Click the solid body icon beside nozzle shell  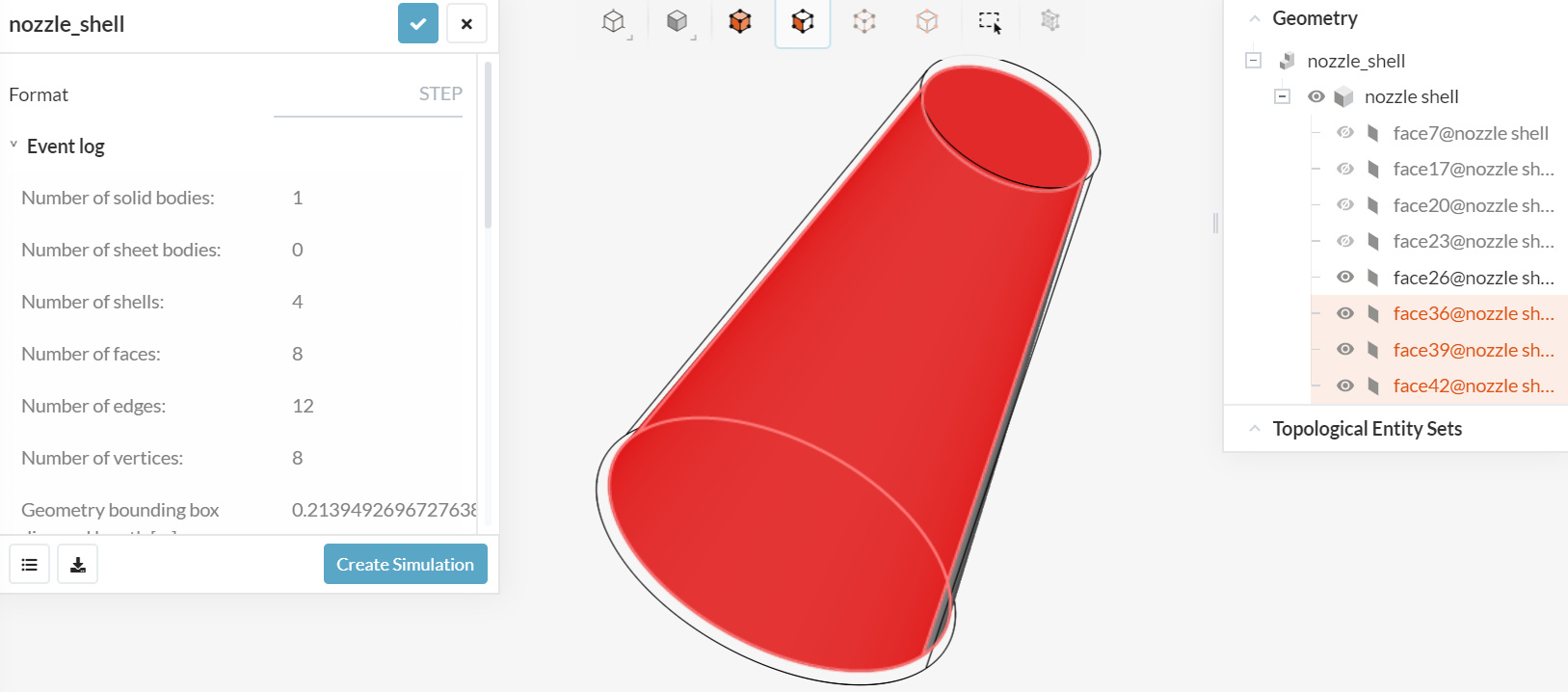point(1343,96)
